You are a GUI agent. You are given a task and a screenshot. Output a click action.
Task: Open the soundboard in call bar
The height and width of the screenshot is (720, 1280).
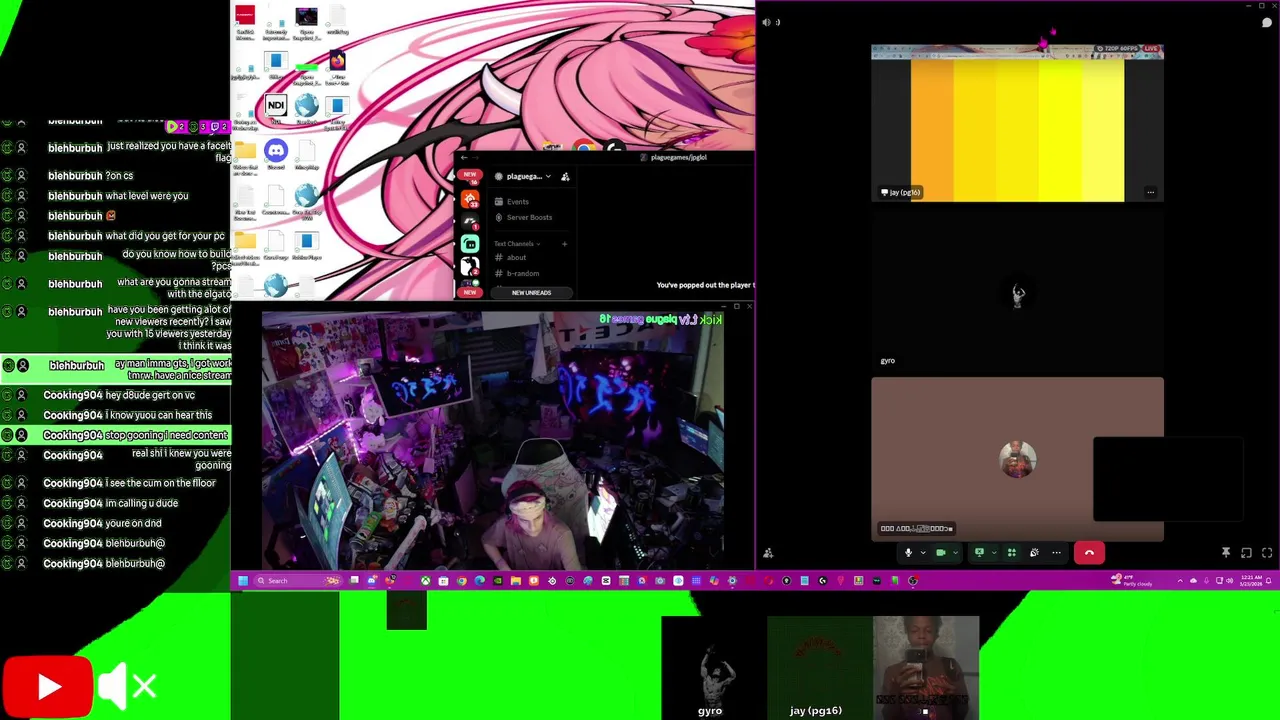1034,552
